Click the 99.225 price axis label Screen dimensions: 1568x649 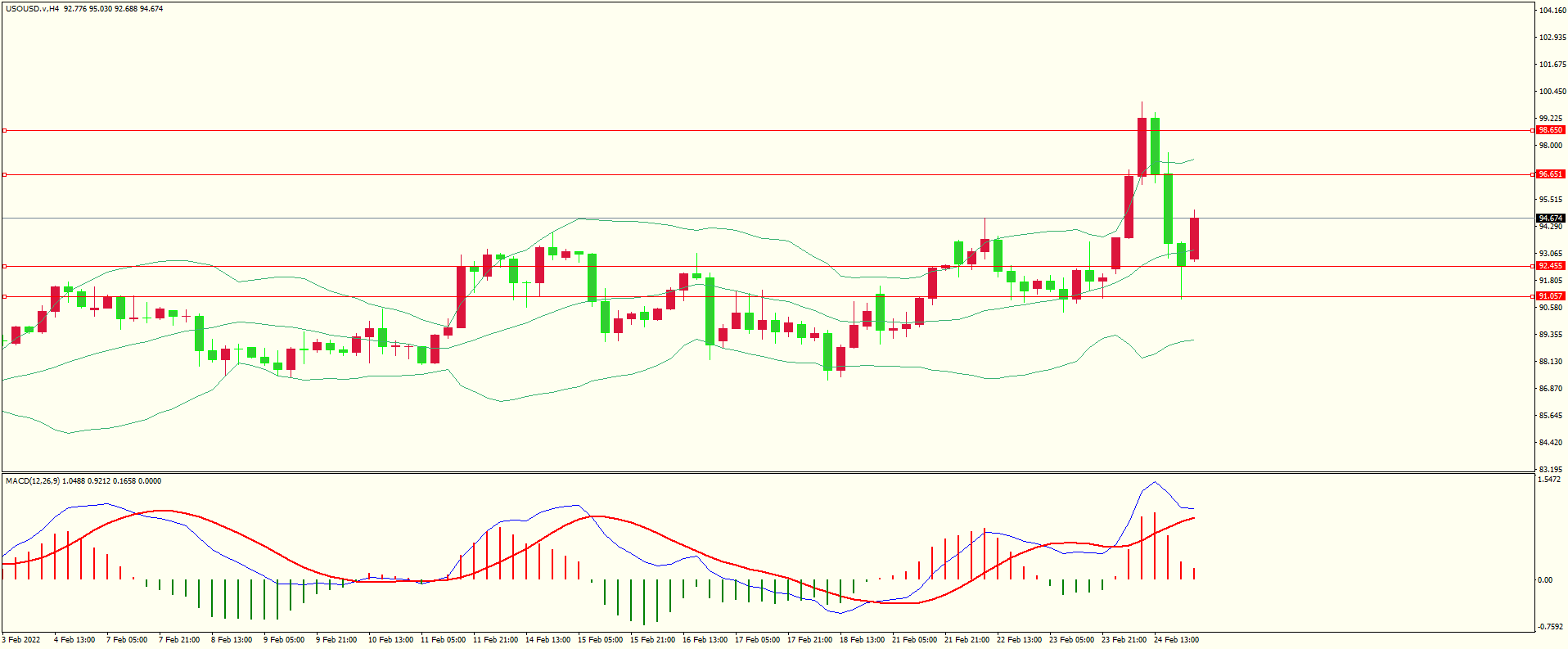[1551, 119]
